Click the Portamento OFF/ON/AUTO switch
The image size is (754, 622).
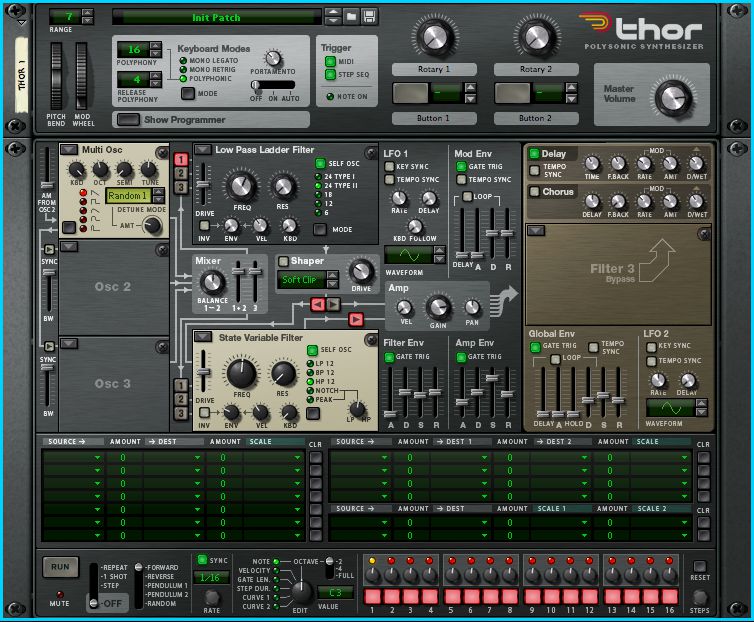(273, 85)
